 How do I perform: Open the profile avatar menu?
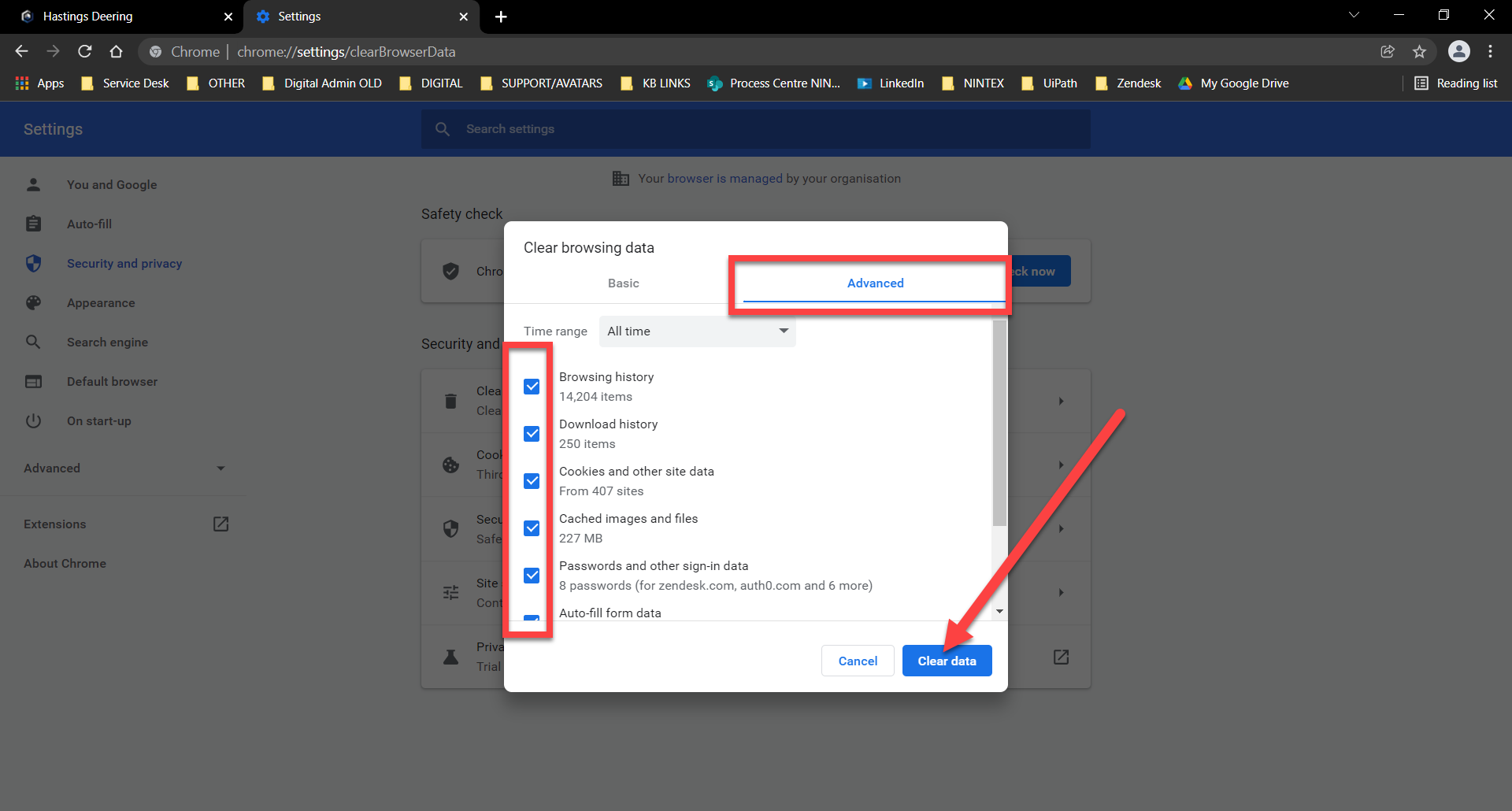click(1459, 51)
